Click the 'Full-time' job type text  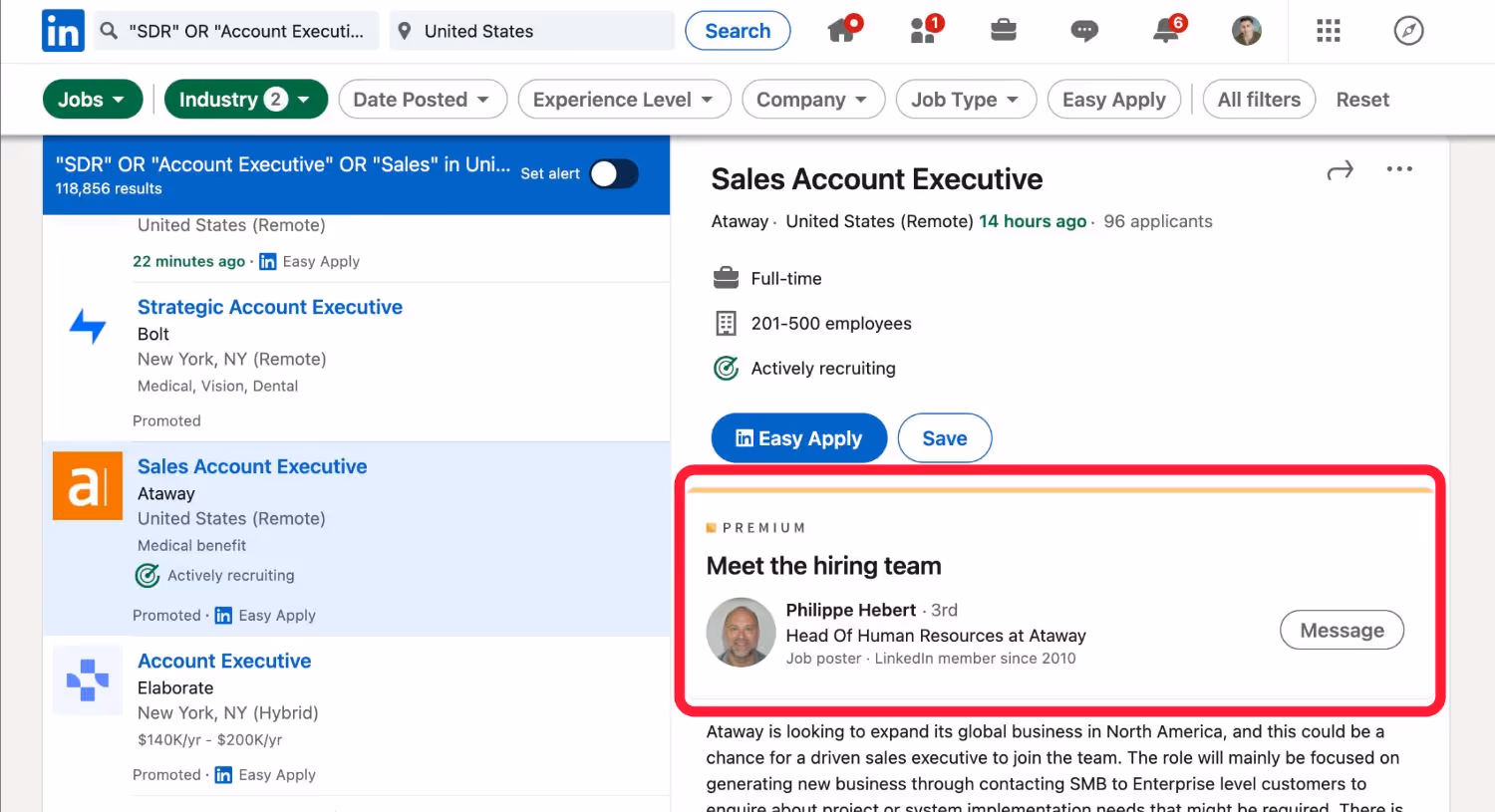coord(786,278)
